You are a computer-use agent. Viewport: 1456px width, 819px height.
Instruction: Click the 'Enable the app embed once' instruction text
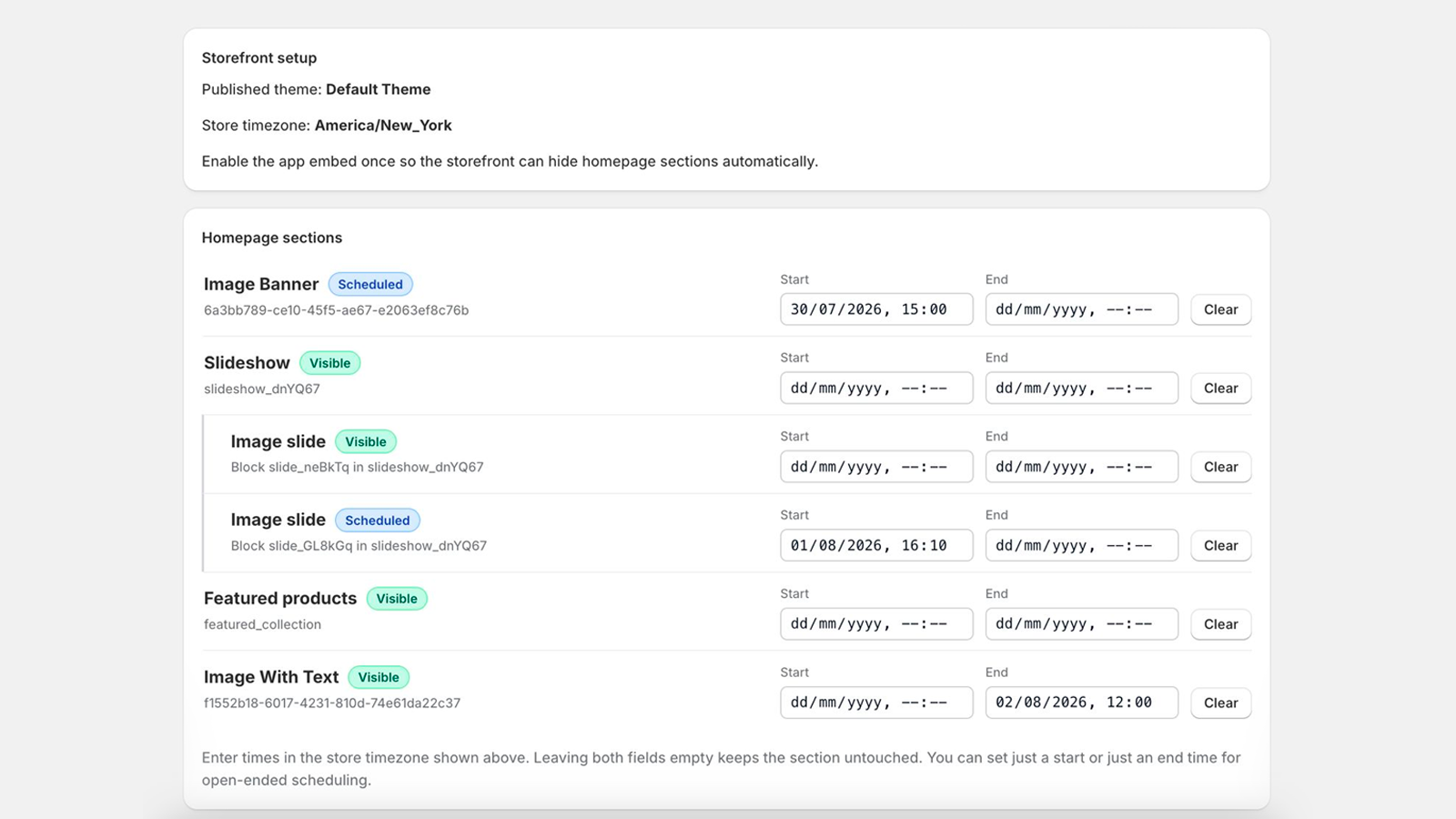(x=510, y=162)
